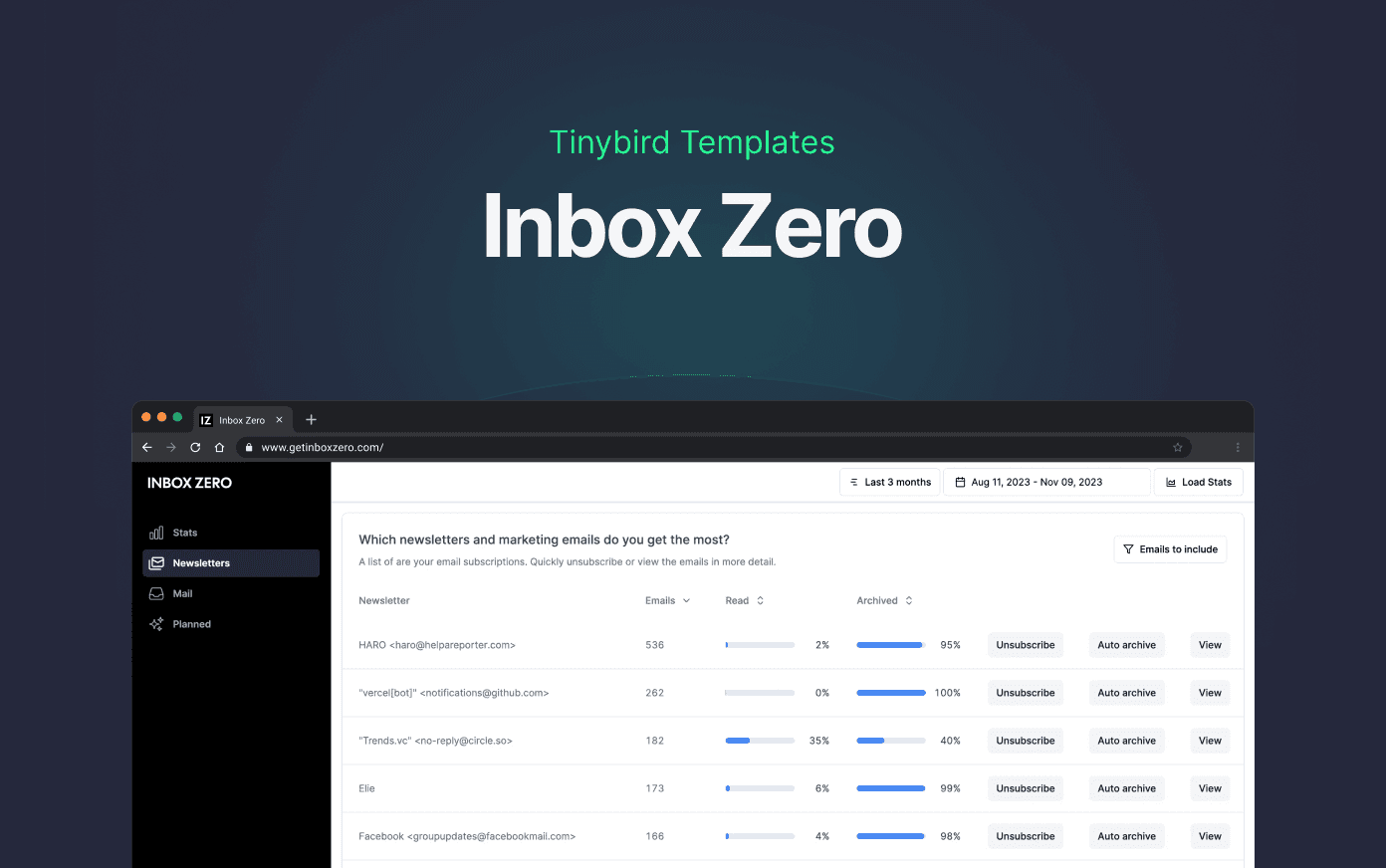Viewport: 1386px width, 868px height.
Task: Click the Load Stats button
Action: [x=1199, y=482]
